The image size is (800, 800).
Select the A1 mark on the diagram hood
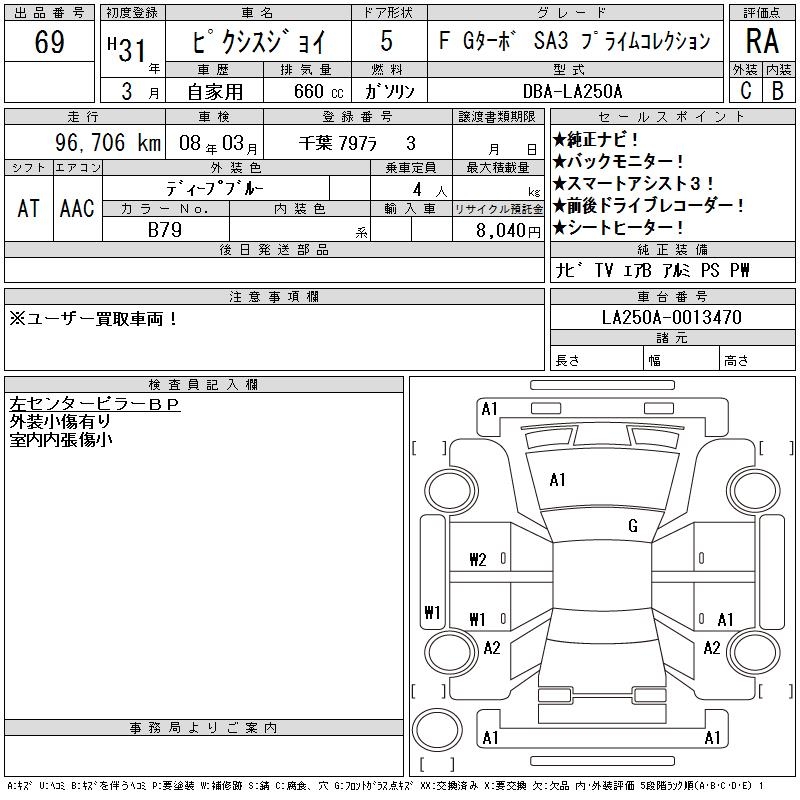557,480
